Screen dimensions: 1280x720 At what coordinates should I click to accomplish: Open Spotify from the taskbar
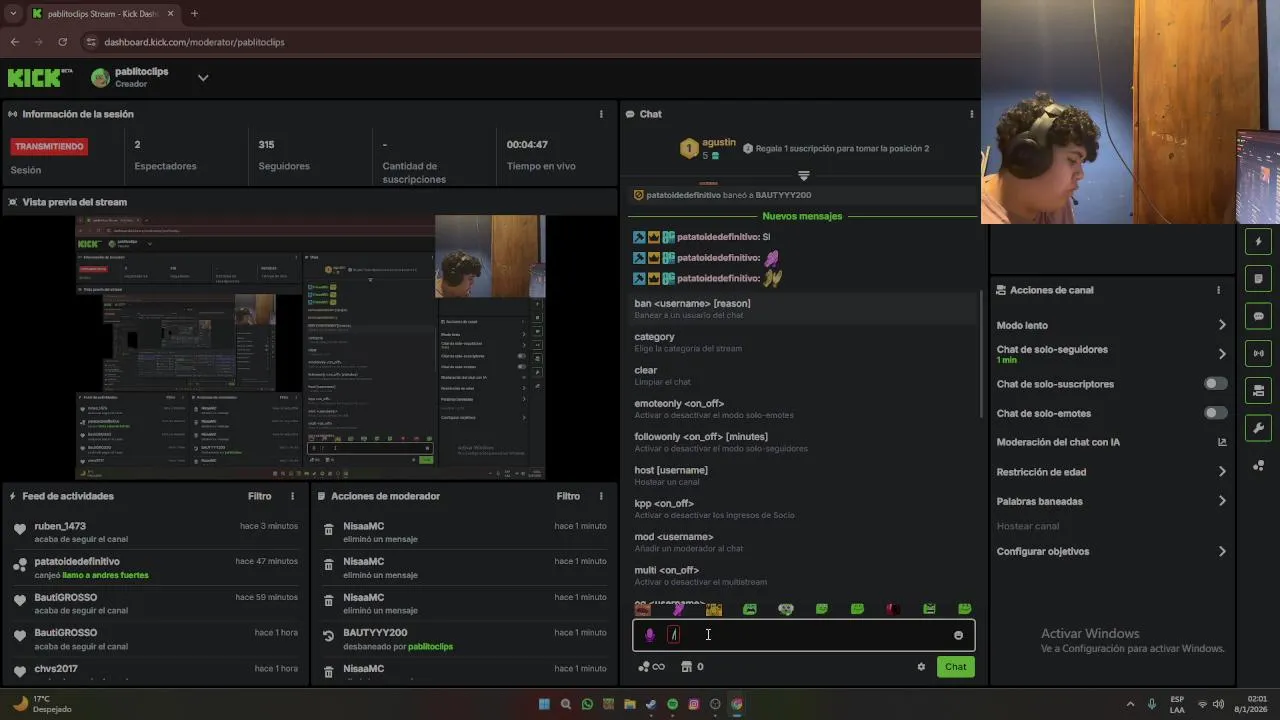672,704
